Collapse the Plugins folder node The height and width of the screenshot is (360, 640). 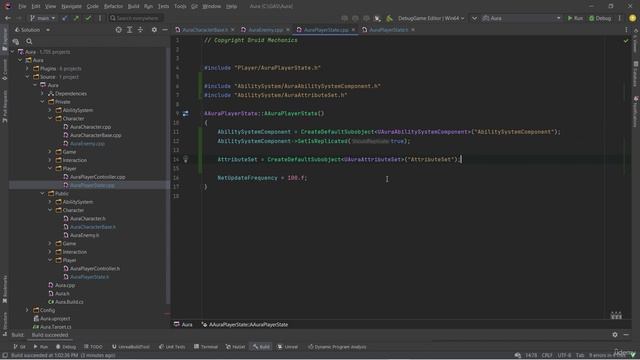28,69
